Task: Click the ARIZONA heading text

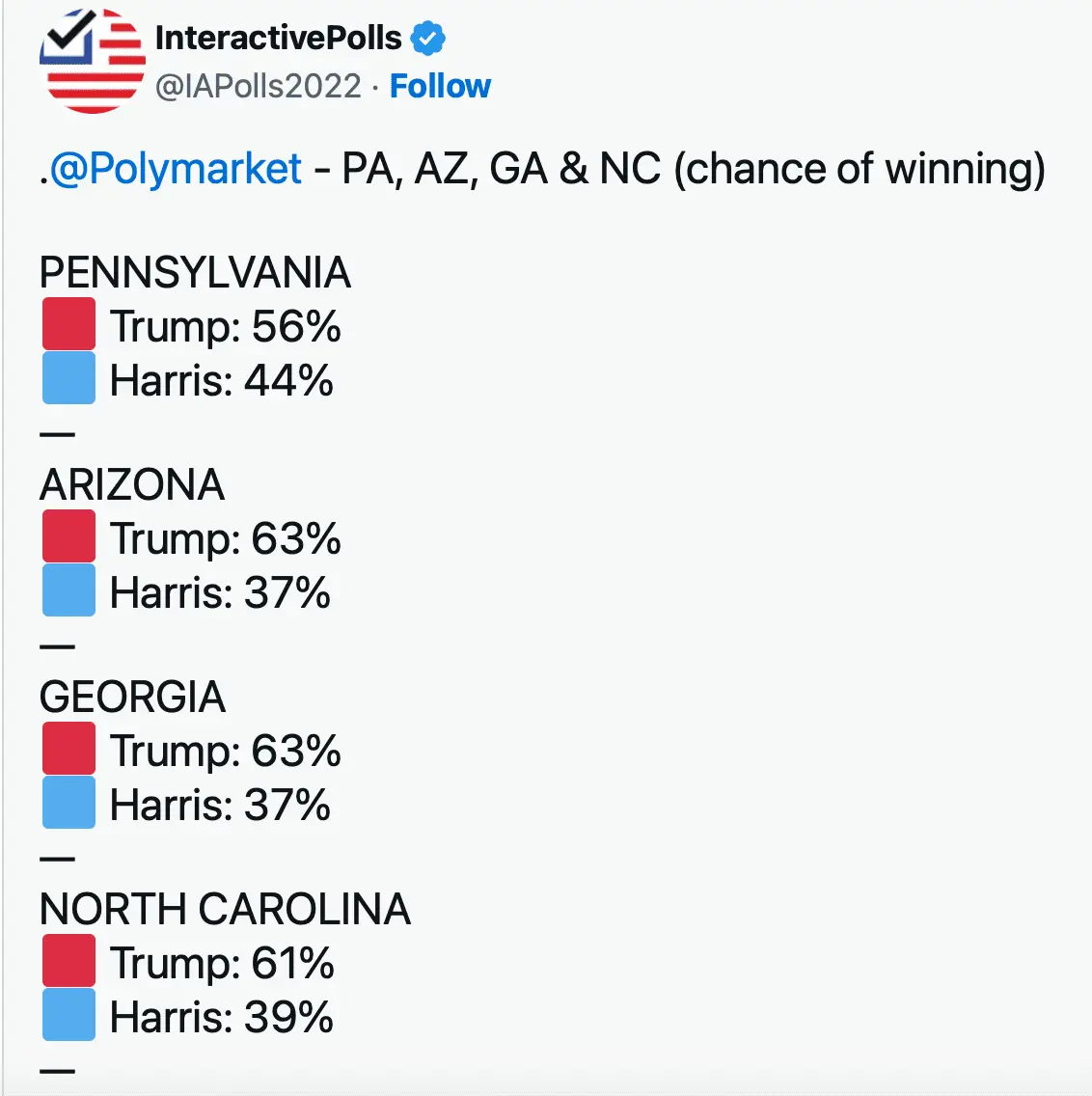Action: [132, 484]
